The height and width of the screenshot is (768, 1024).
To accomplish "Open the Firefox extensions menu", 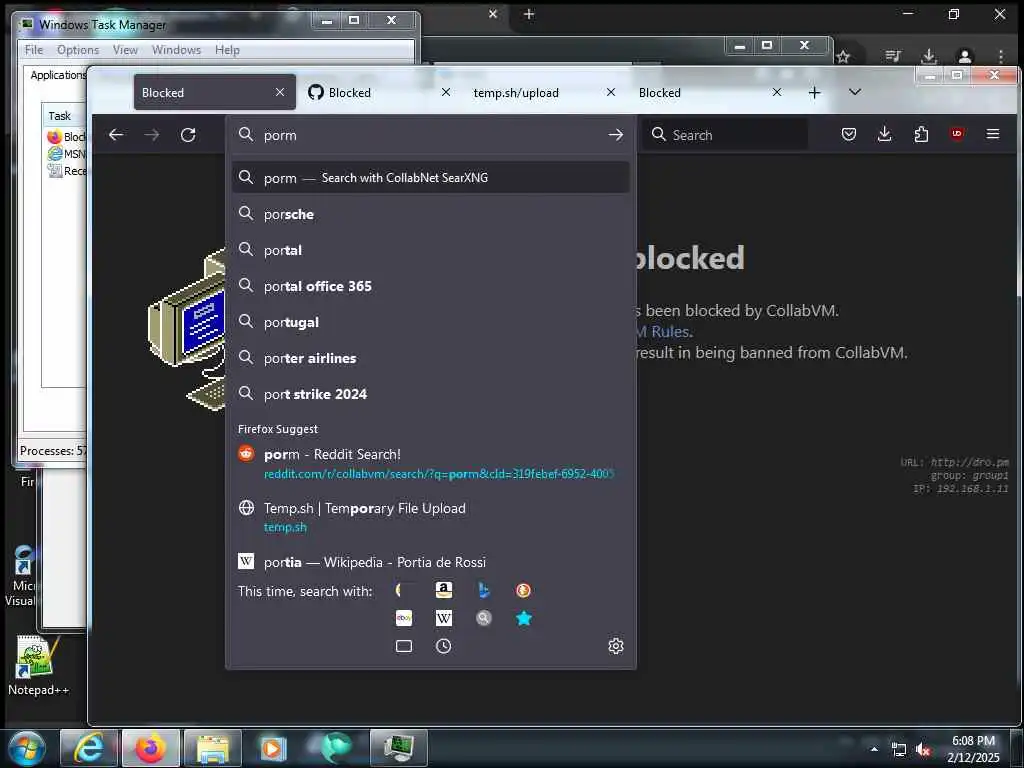I will click(x=921, y=135).
